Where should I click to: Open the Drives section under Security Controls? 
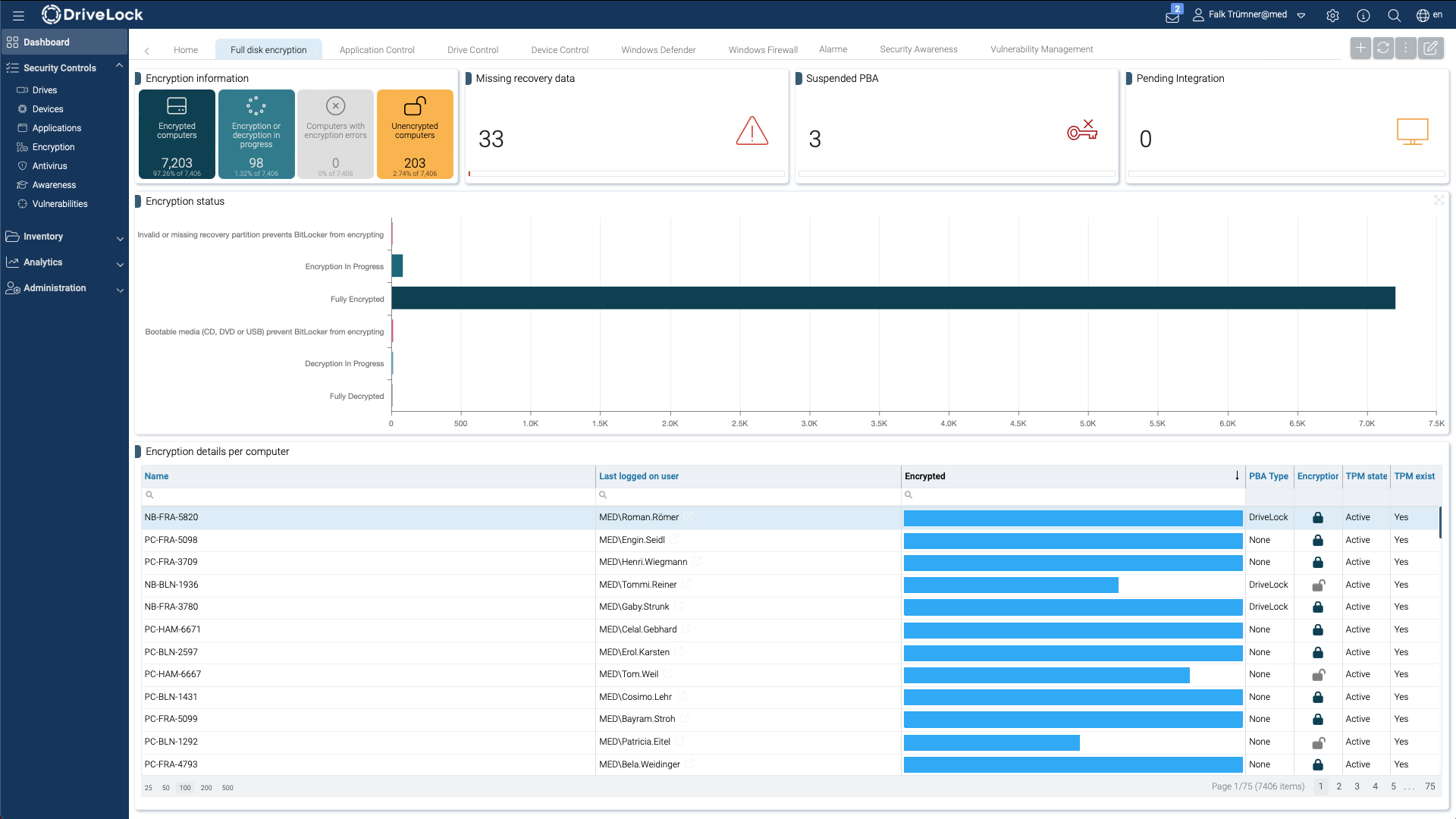tap(44, 89)
